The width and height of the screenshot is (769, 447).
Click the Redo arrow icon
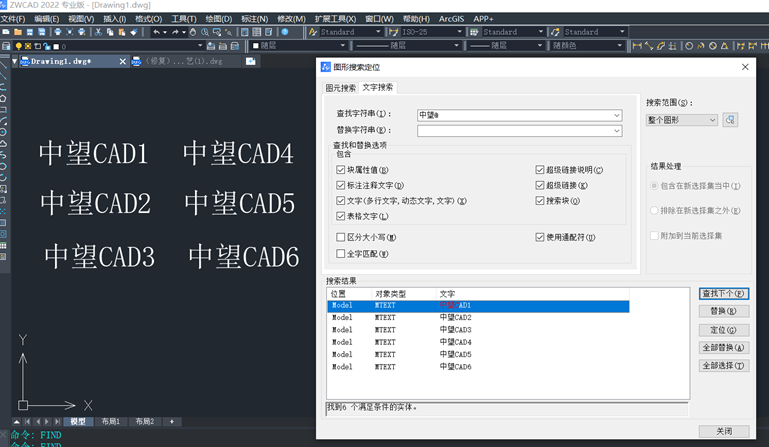[x=175, y=32]
